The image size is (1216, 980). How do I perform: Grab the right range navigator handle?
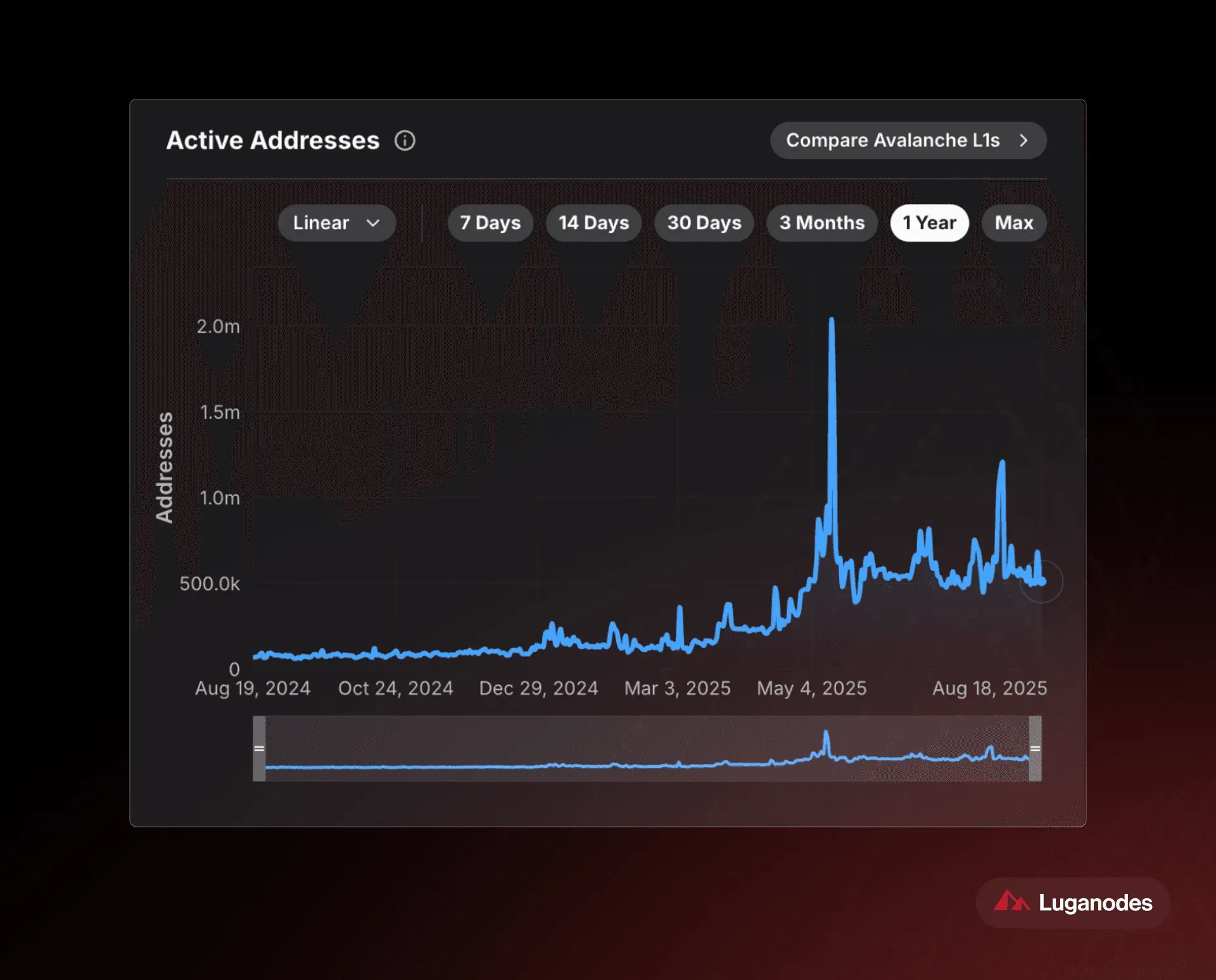coord(1035,748)
